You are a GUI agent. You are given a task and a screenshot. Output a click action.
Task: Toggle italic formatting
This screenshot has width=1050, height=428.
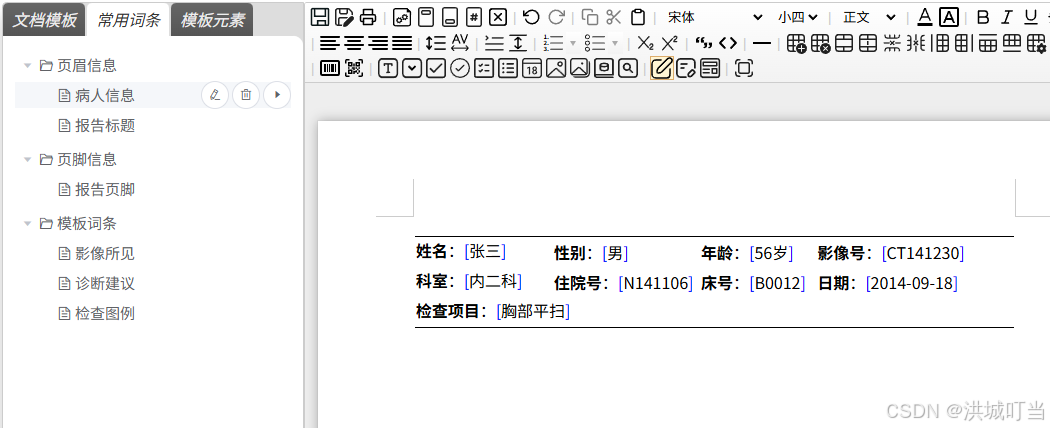point(1006,17)
